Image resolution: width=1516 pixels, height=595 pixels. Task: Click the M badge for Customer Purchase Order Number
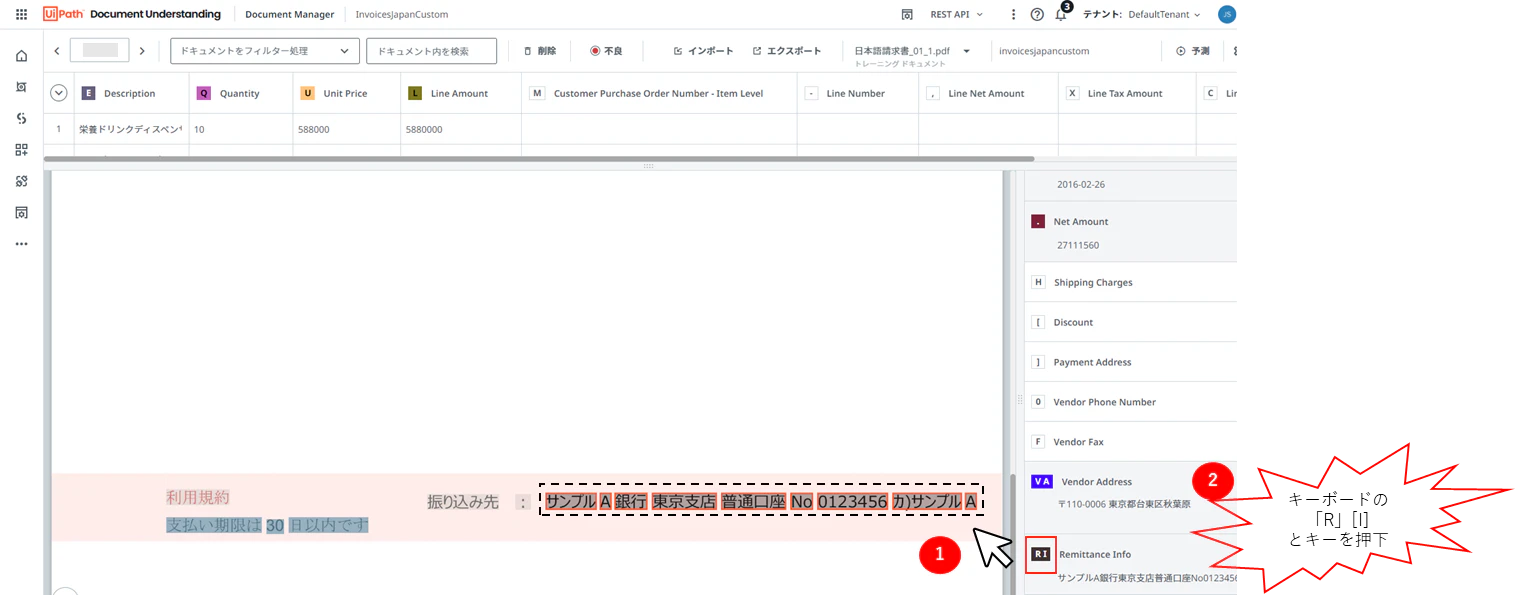[537, 93]
